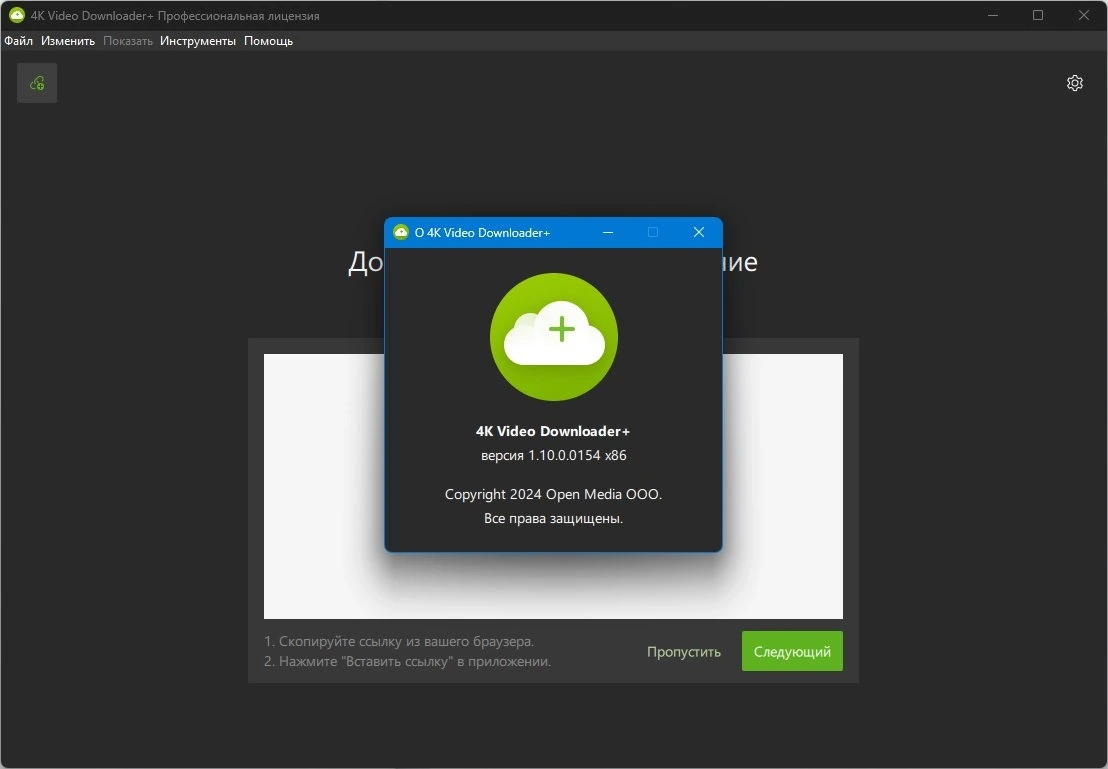Click the Paste Link cloud icon button
This screenshot has height=769, width=1108.
pos(37,83)
